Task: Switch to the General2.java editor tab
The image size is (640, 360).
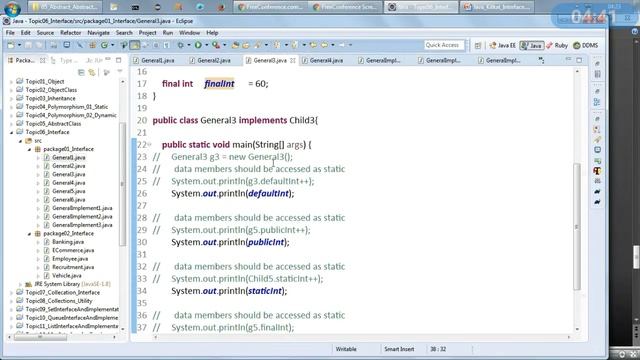Action: pos(210,60)
